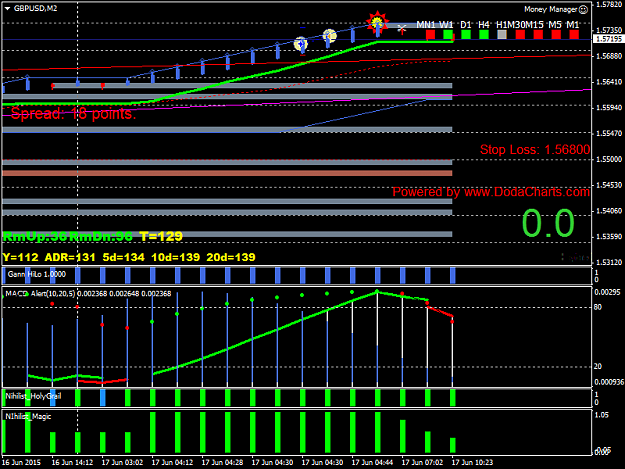625x469 pixels.
Task: Select the W1 timeframe label
Action: click(x=446, y=25)
